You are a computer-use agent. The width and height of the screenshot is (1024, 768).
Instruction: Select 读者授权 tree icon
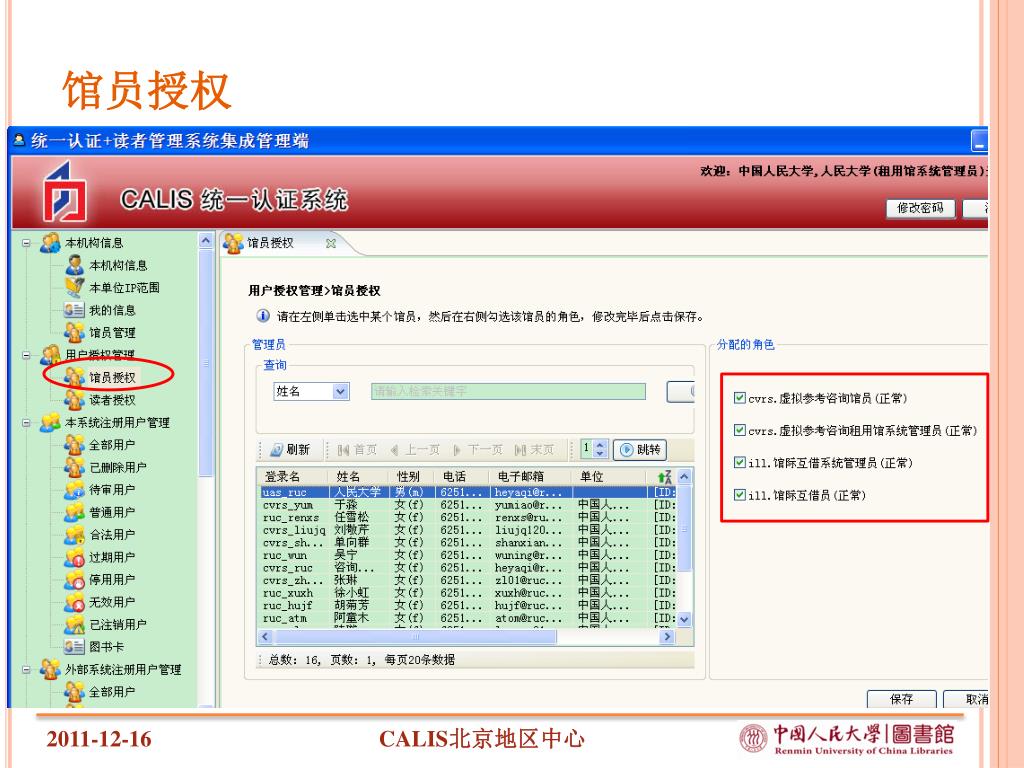tap(74, 400)
